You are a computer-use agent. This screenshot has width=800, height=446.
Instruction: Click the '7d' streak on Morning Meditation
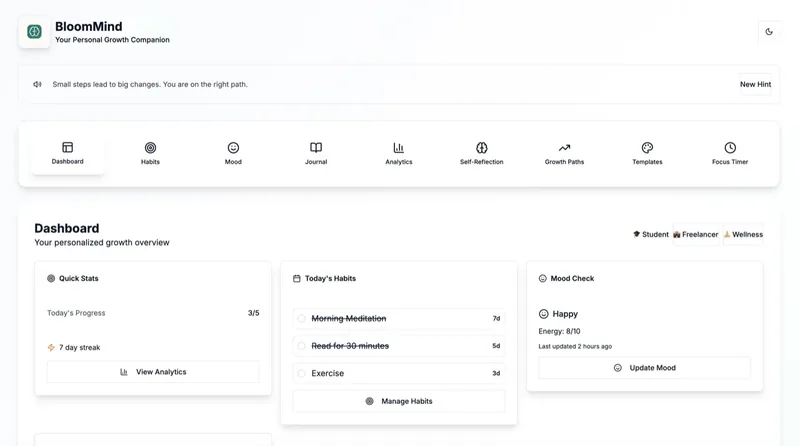click(496, 318)
